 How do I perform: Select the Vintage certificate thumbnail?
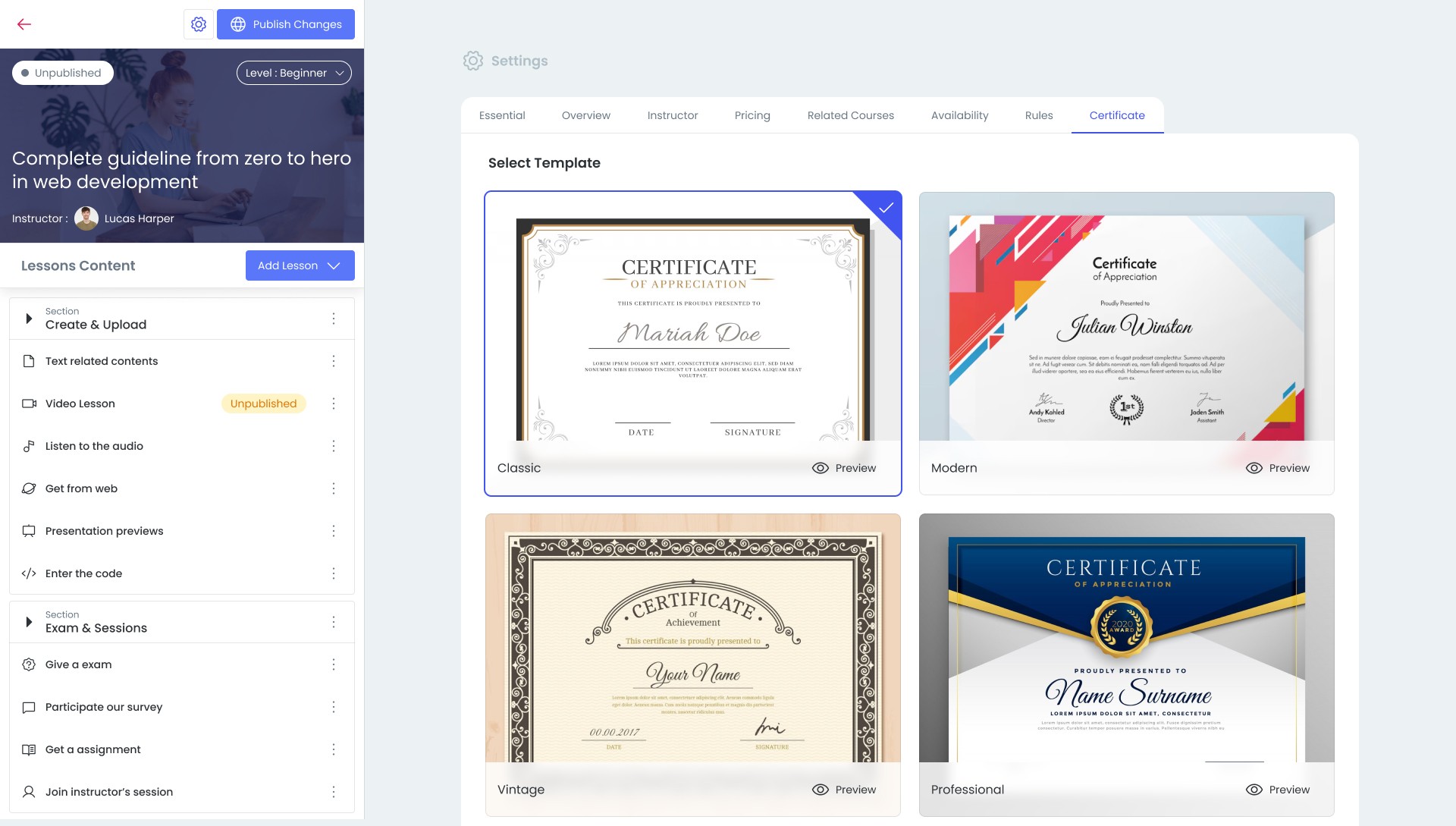pos(692,639)
